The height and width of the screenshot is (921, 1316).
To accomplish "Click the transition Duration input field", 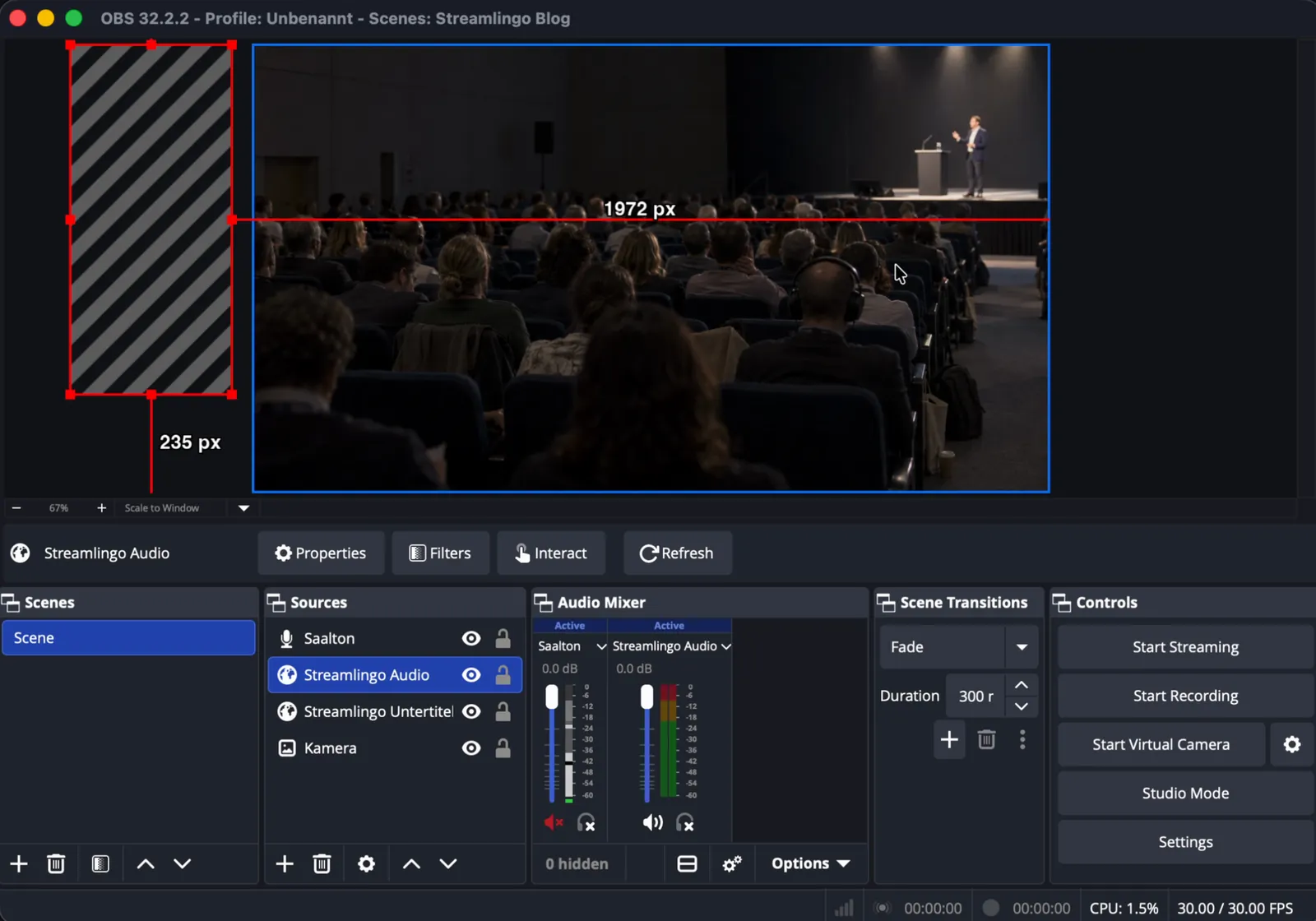I will pos(975,696).
